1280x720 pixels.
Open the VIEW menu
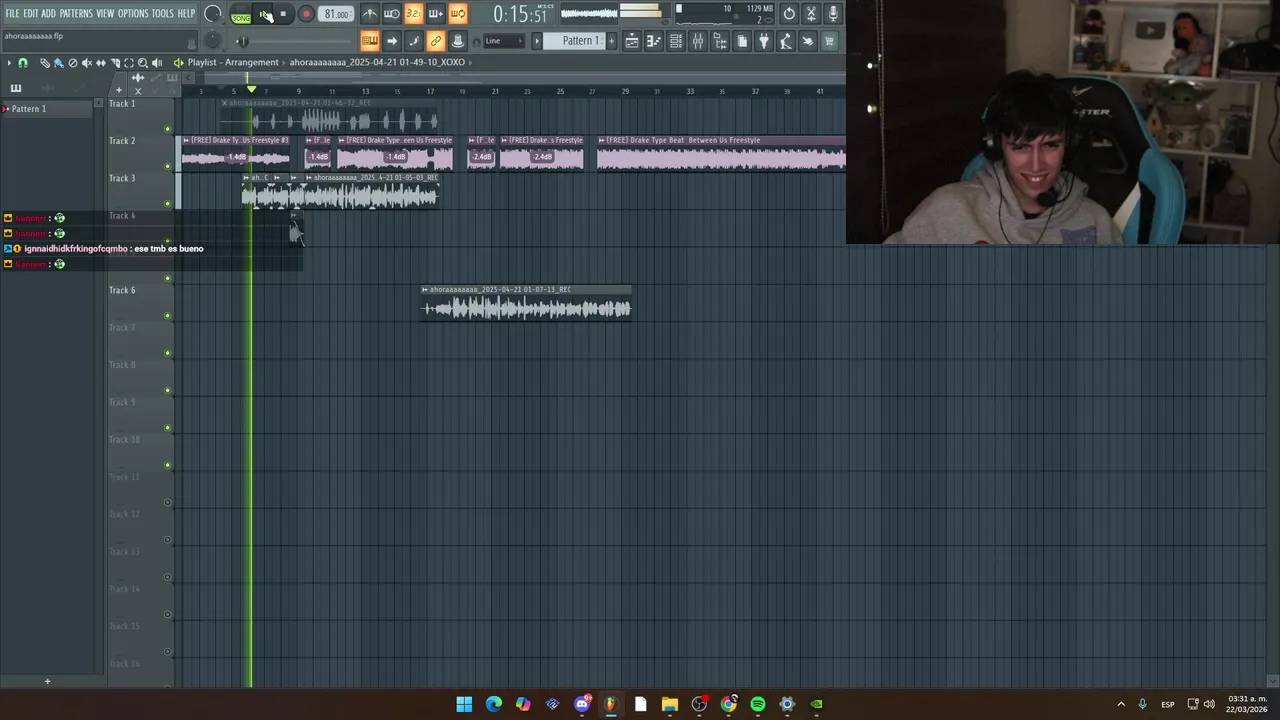[105, 13]
